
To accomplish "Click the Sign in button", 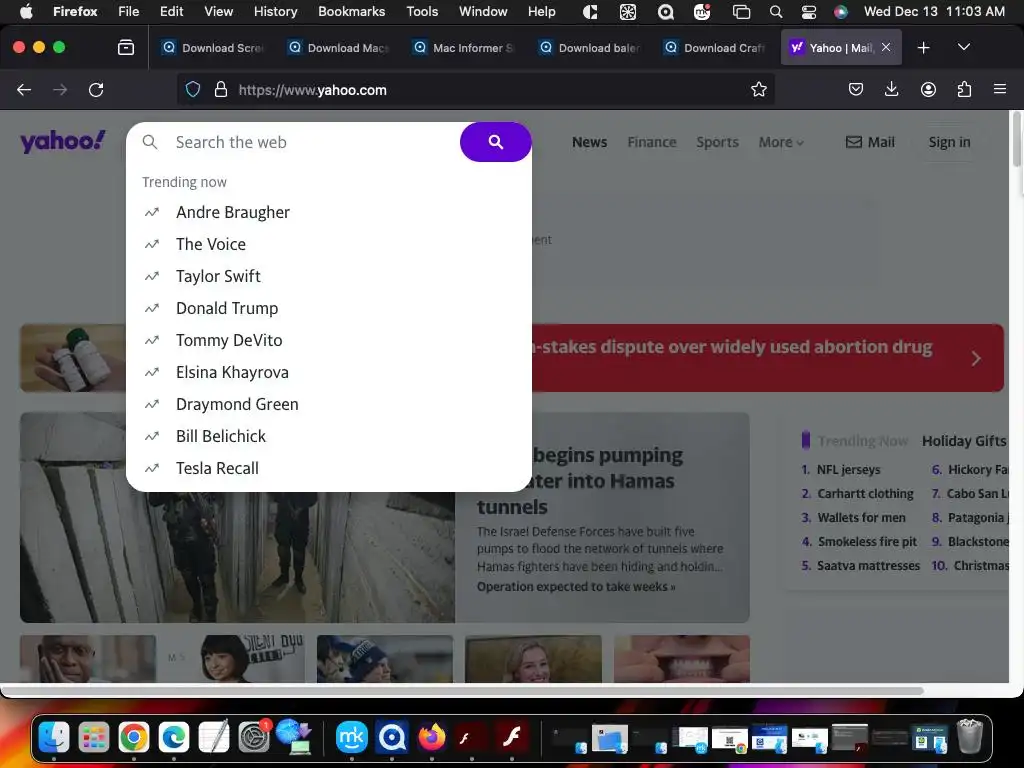I will (950, 142).
